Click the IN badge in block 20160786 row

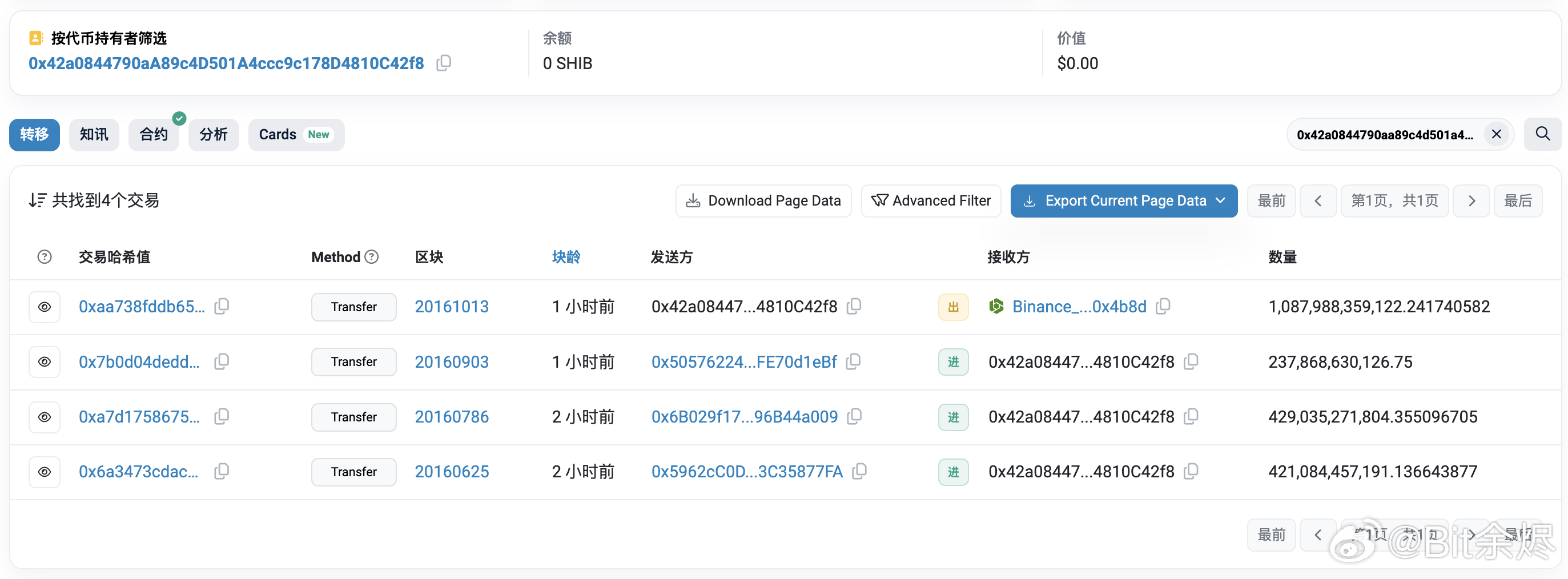click(953, 417)
